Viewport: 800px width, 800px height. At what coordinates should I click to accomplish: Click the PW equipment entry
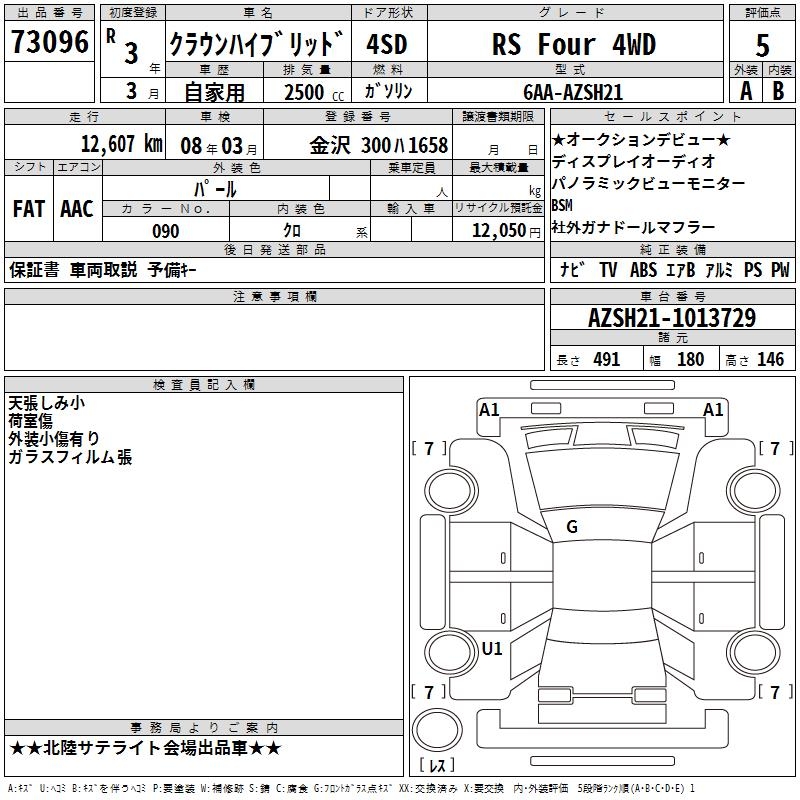(x=780, y=270)
